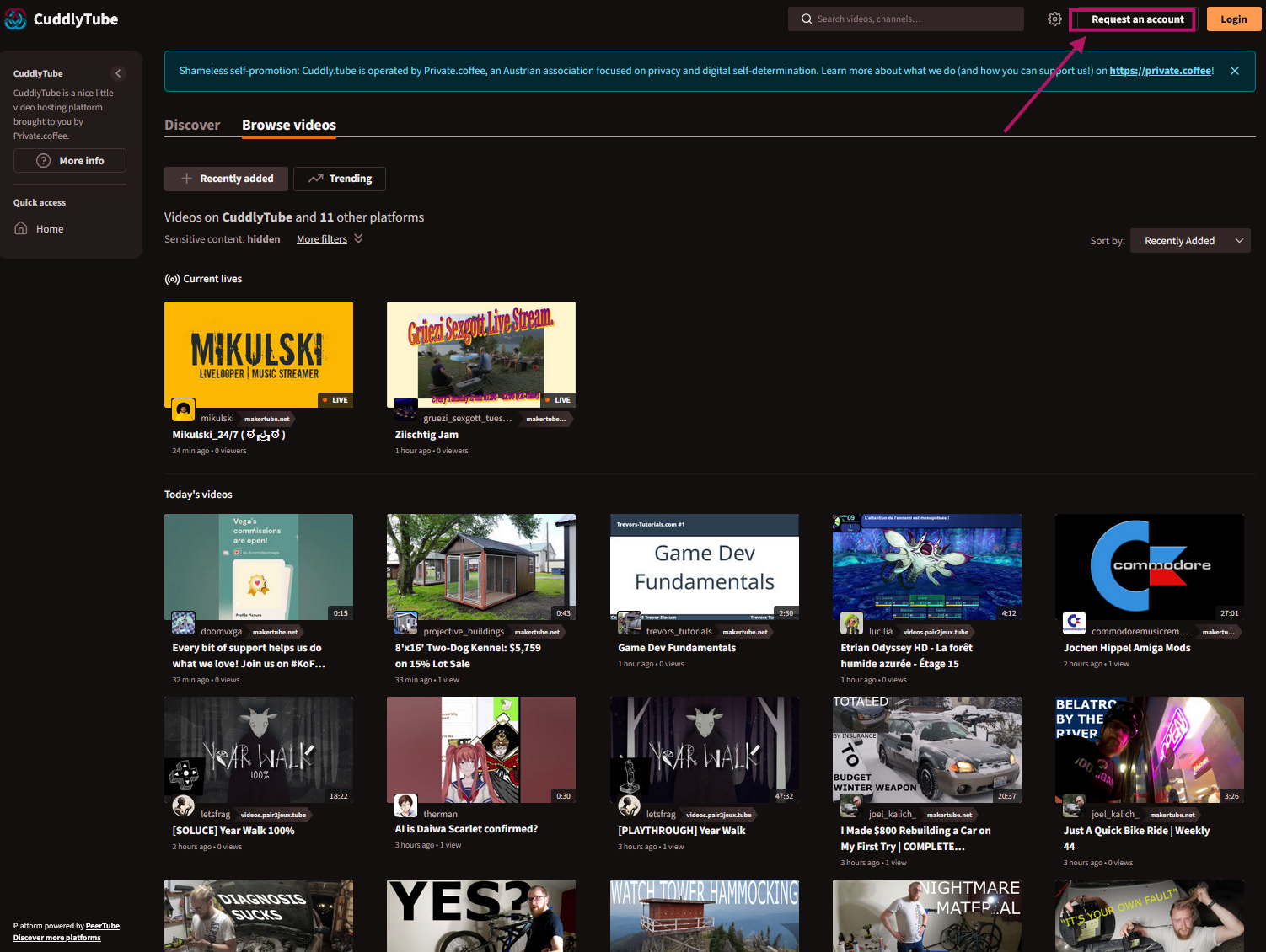Open the private.coffee link in banner
The height and width of the screenshot is (952, 1266).
click(1160, 71)
